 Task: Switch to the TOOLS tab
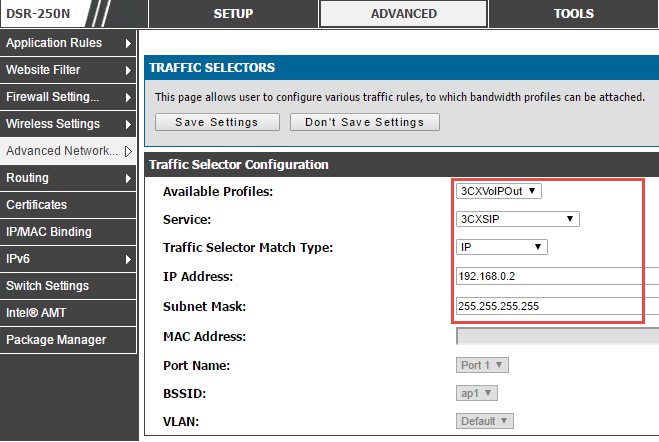click(573, 14)
